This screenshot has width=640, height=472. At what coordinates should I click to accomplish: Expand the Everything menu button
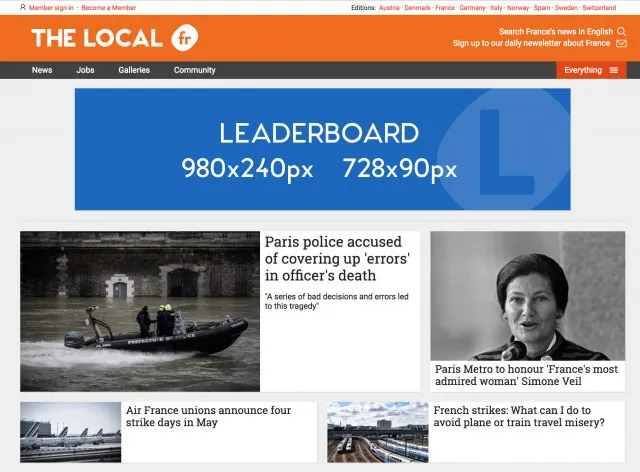click(x=591, y=70)
